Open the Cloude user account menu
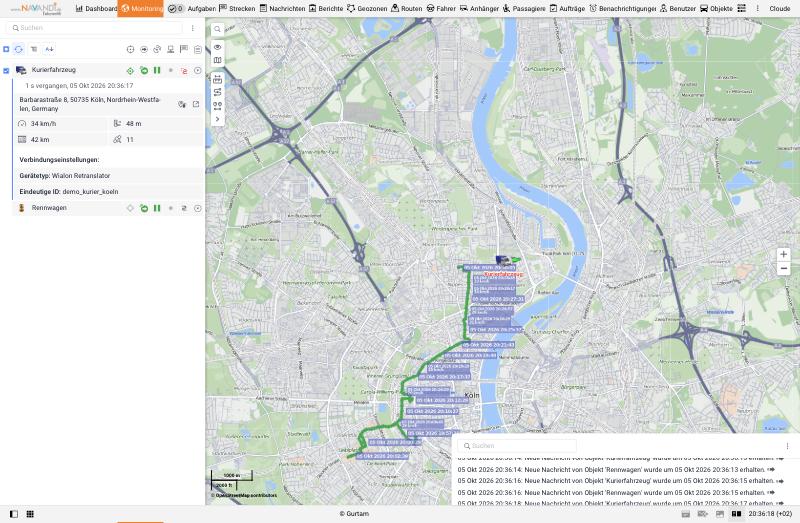Viewport: 800px width, 523px height. 780,9
